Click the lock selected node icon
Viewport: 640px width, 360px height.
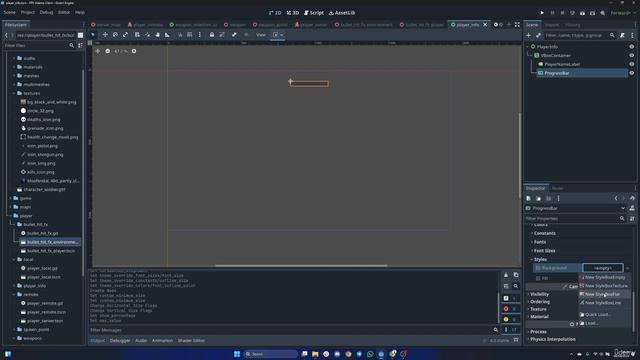tap(212, 35)
